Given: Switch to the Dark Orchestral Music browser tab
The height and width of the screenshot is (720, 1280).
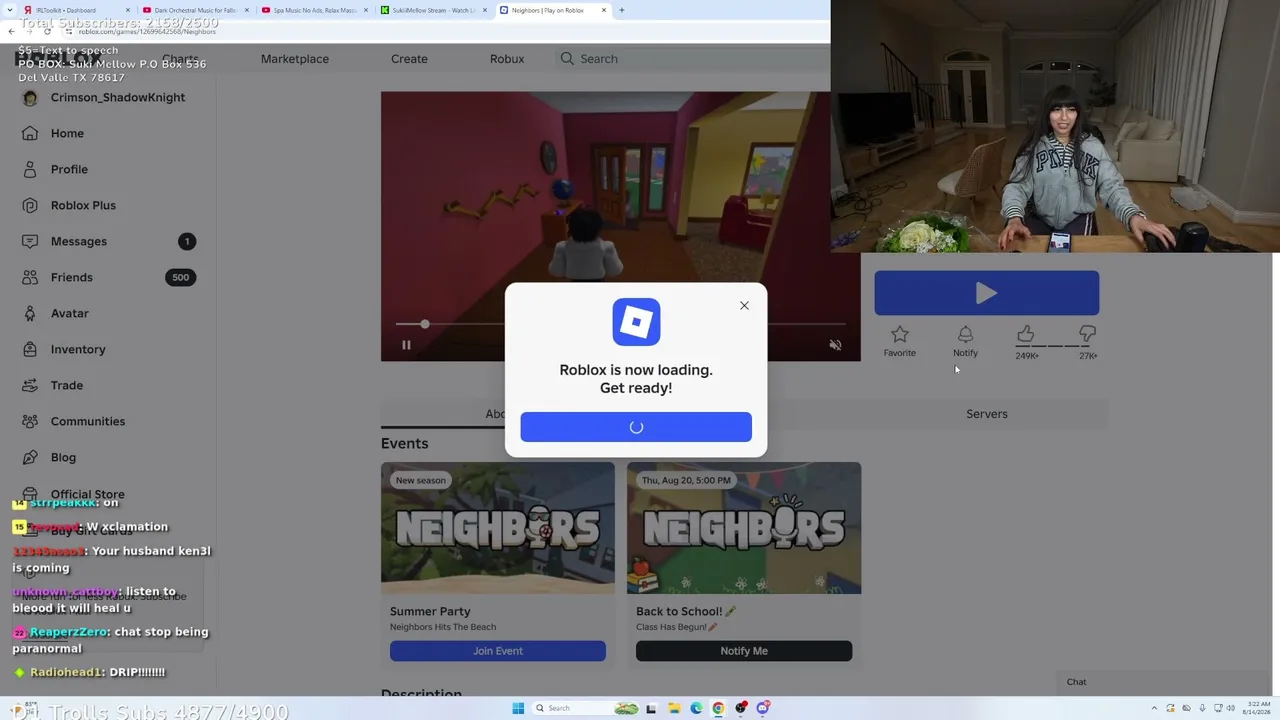Looking at the screenshot, I should click(197, 10).
